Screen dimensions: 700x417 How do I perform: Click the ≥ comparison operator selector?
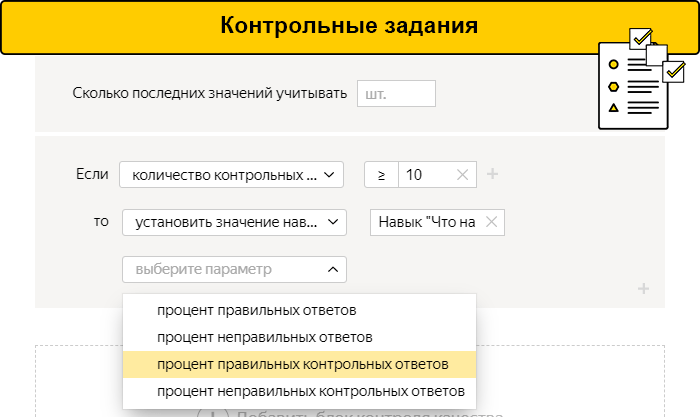(381, 174)
